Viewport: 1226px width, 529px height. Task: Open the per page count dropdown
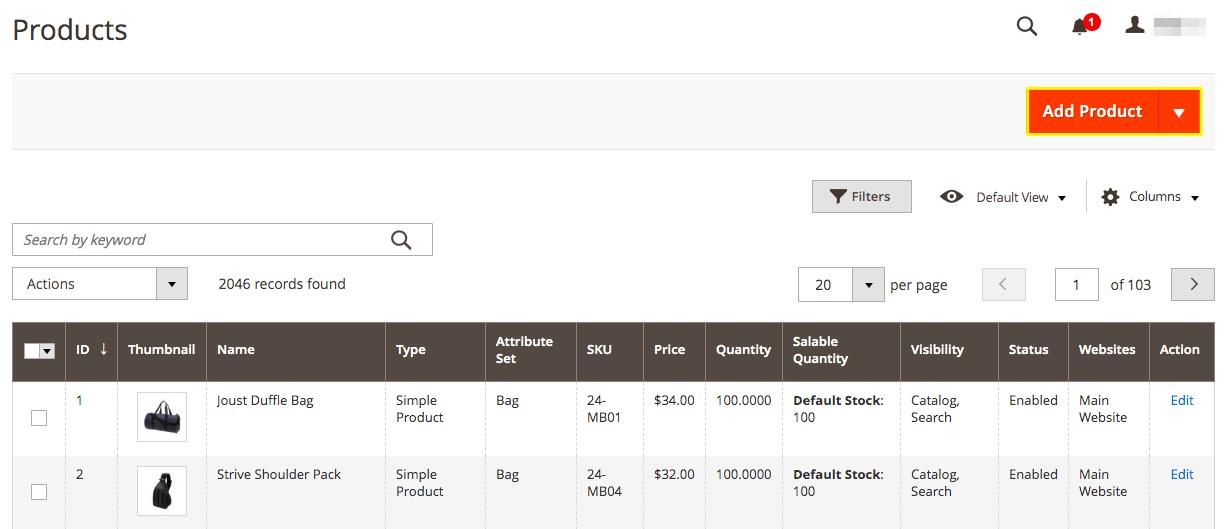[868, 285]
